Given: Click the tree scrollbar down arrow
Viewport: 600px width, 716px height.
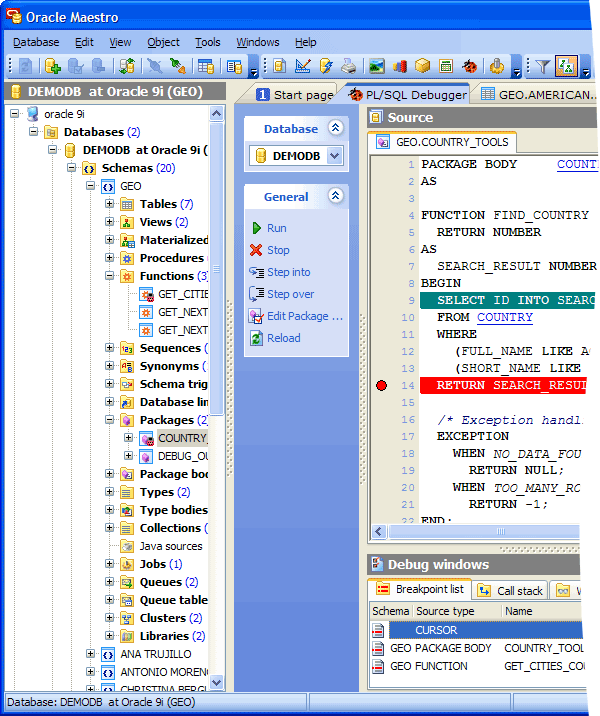Looking at the screenshot, I should pos(217,682).
